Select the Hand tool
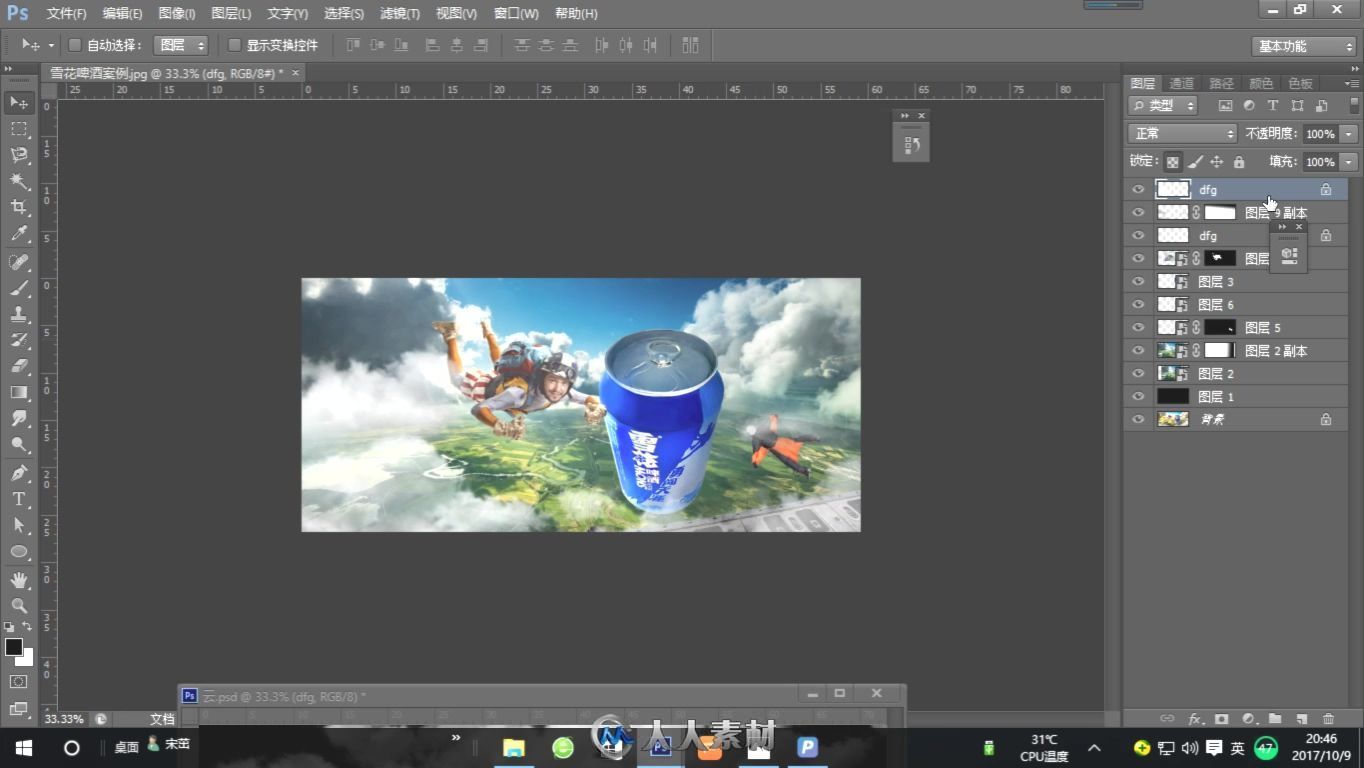Image resolution: width=1364 pixels, height=768 pixels. (19, 580)
